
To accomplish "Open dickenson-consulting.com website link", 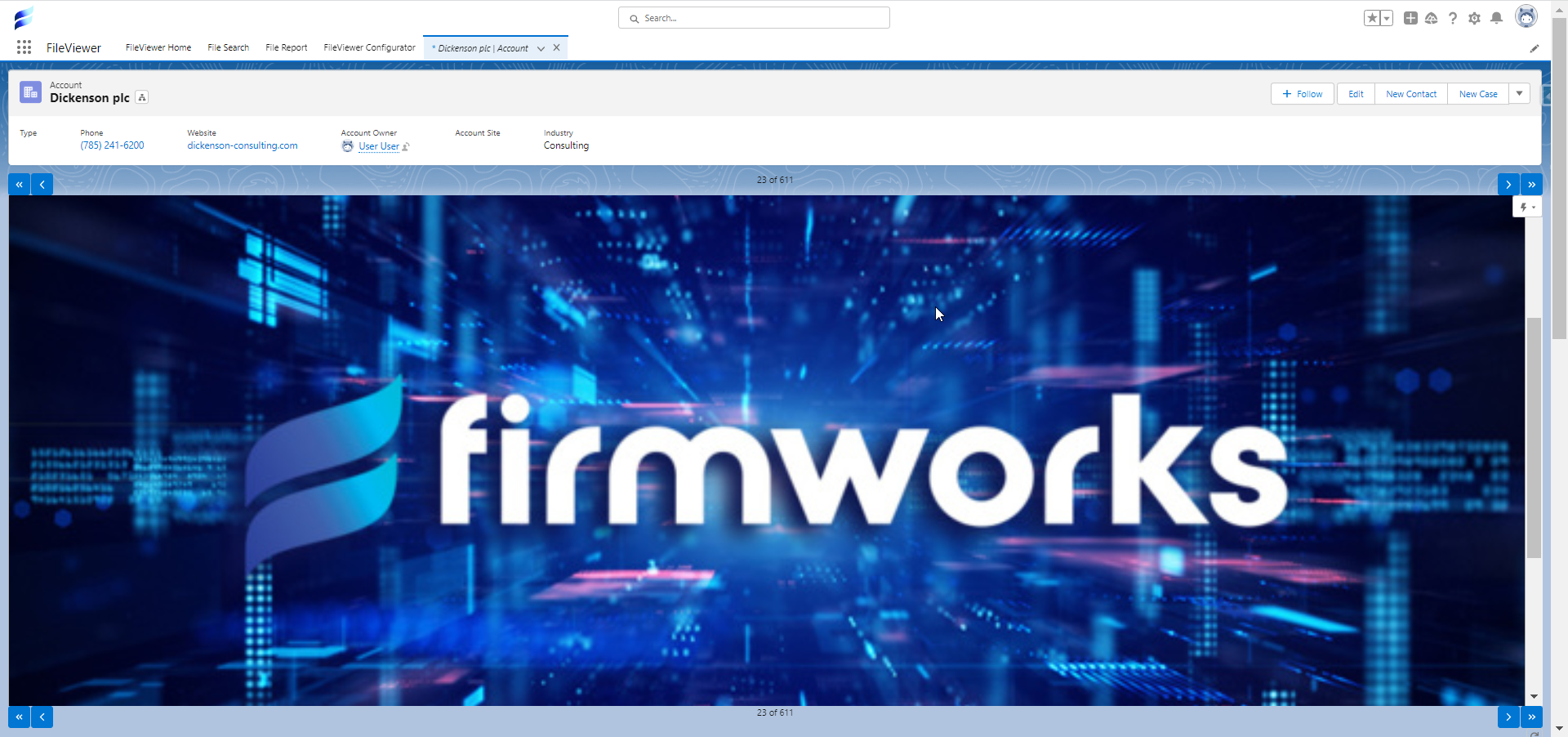I will click(243, 145).
